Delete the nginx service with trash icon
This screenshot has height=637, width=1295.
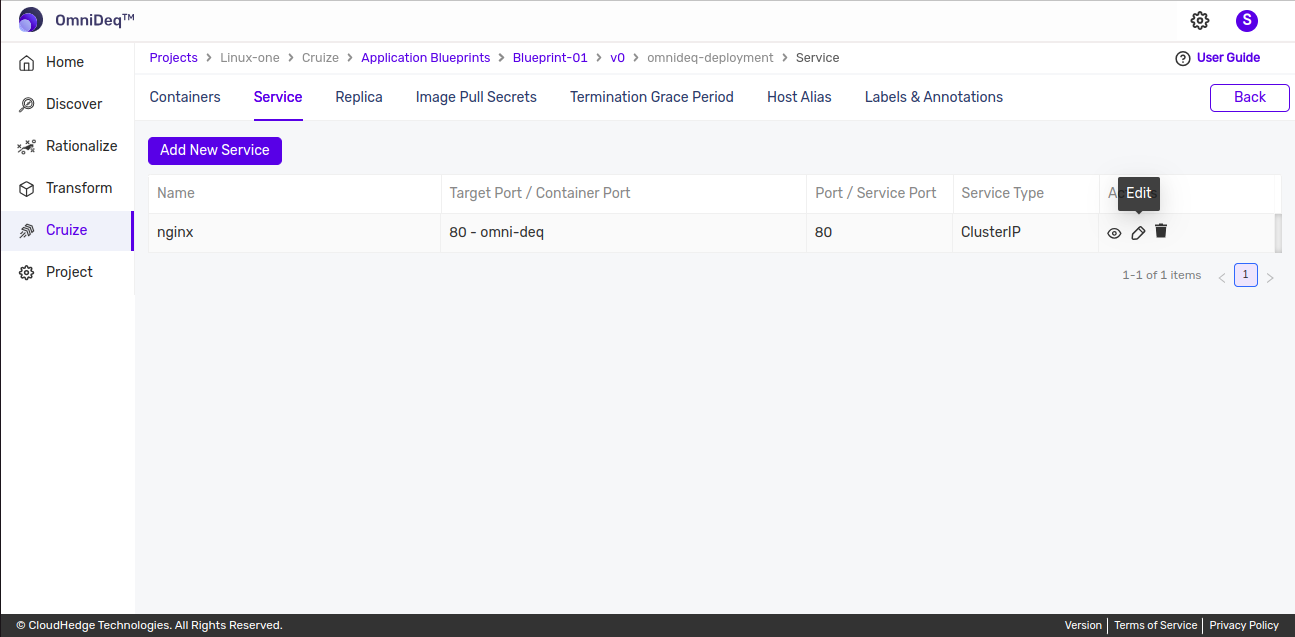click(x=1161, y=231)
